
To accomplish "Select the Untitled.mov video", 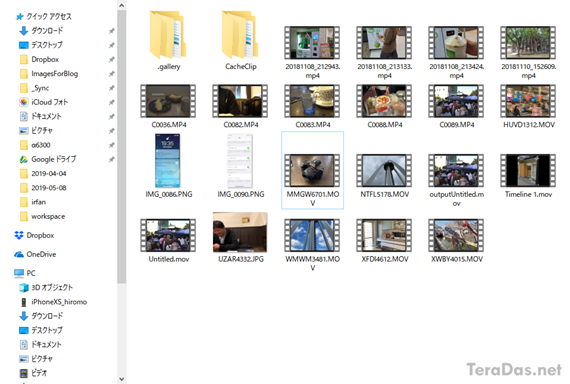I will click(x=168, y=240).
